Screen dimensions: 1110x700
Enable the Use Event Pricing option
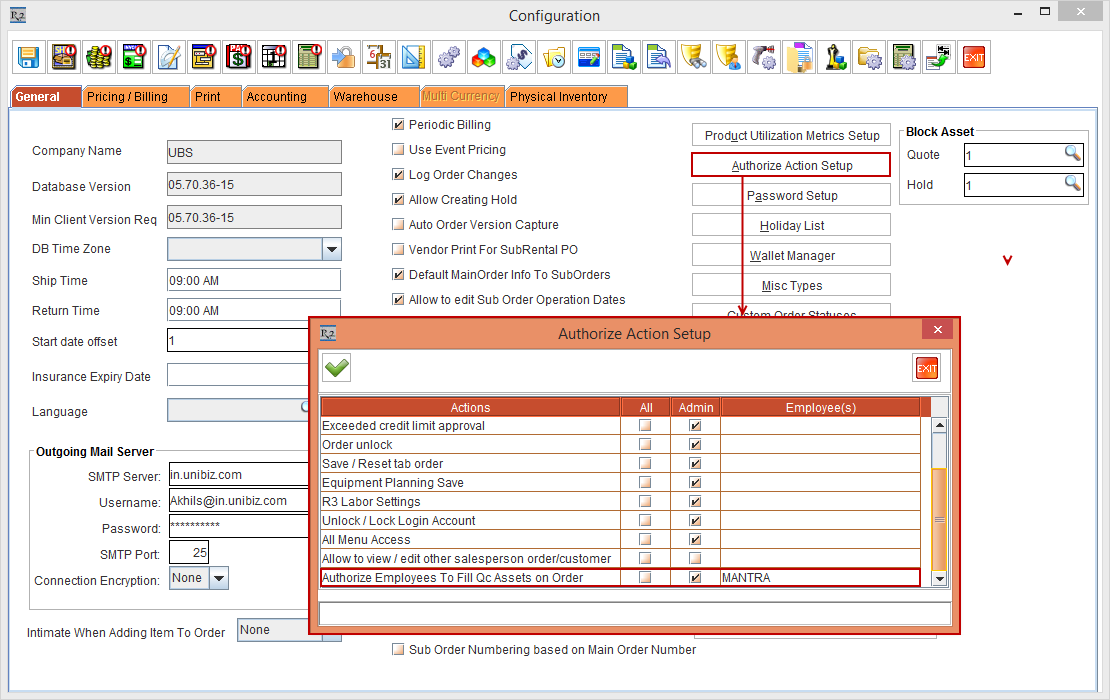[399, 150]
